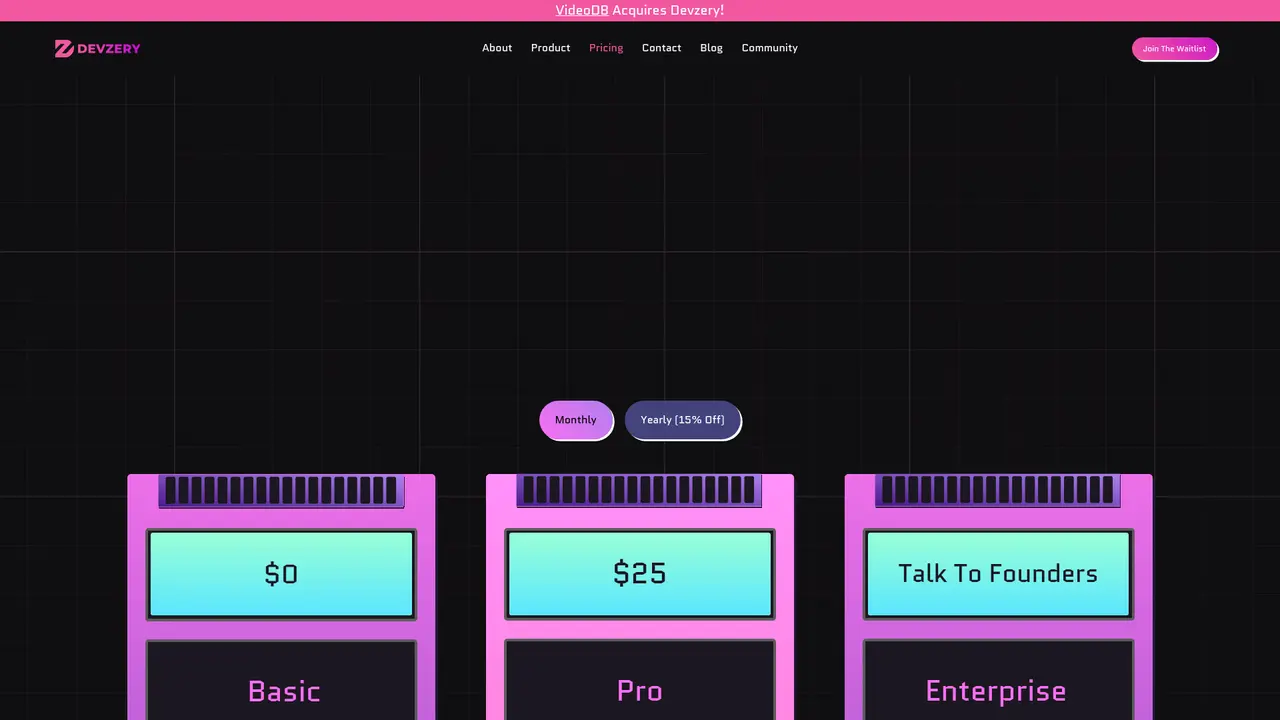1280x720 pixels.
Task: Go to the About page
Action: [x=497, y=48]
